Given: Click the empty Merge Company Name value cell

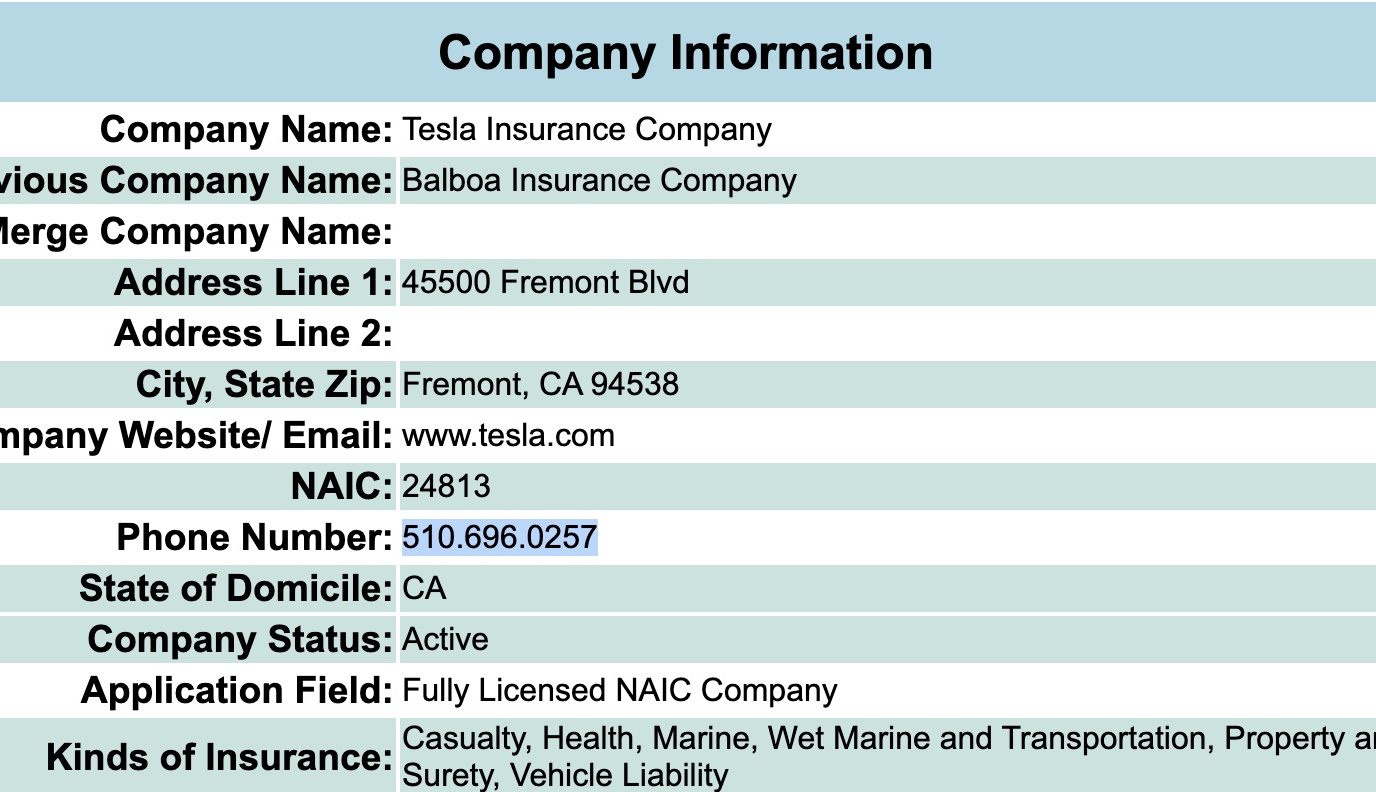Looking at the screenshot, I should (x=888, y=232).
